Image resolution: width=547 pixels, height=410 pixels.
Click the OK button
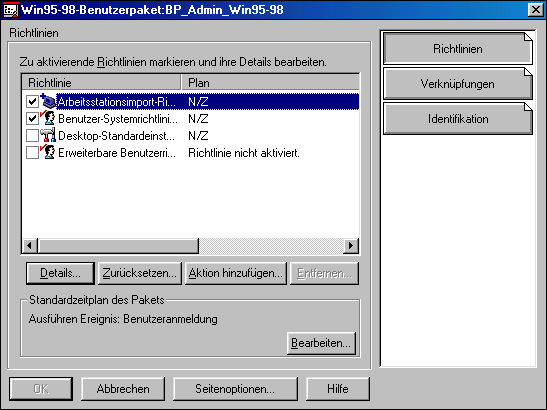41,389
